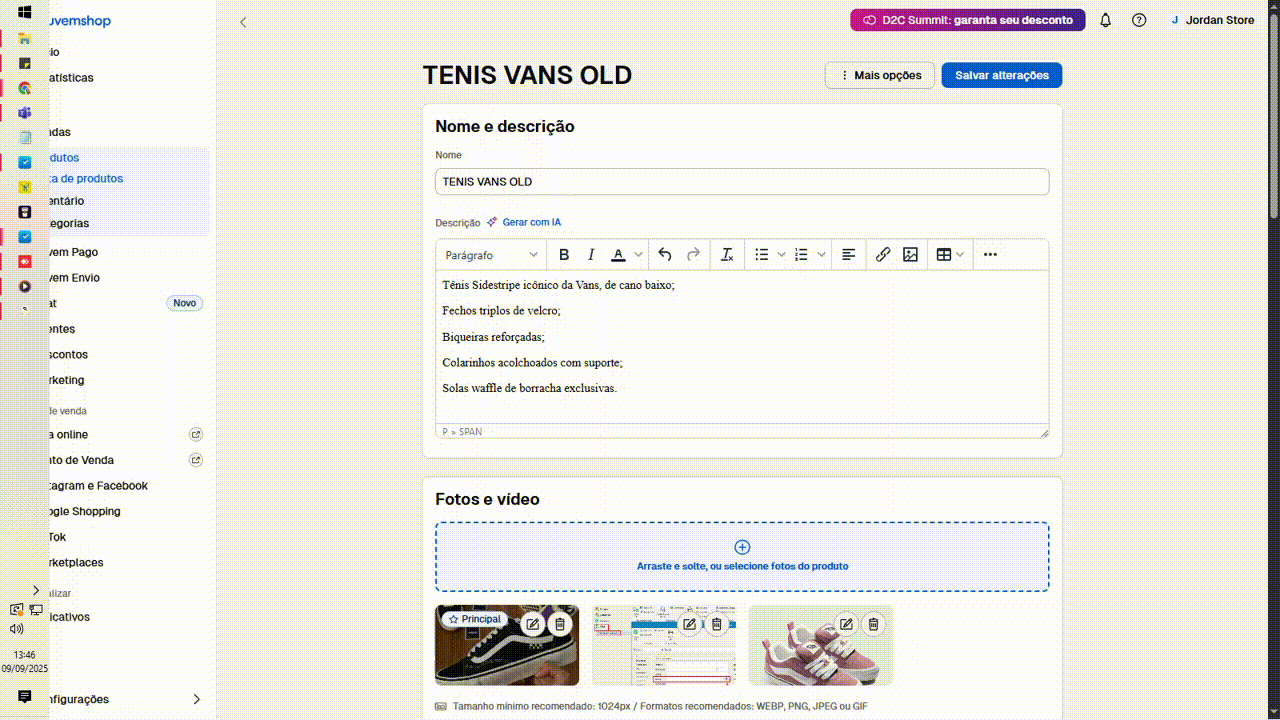
Task: Insert an image into the description
Action: tap(911, 254)
